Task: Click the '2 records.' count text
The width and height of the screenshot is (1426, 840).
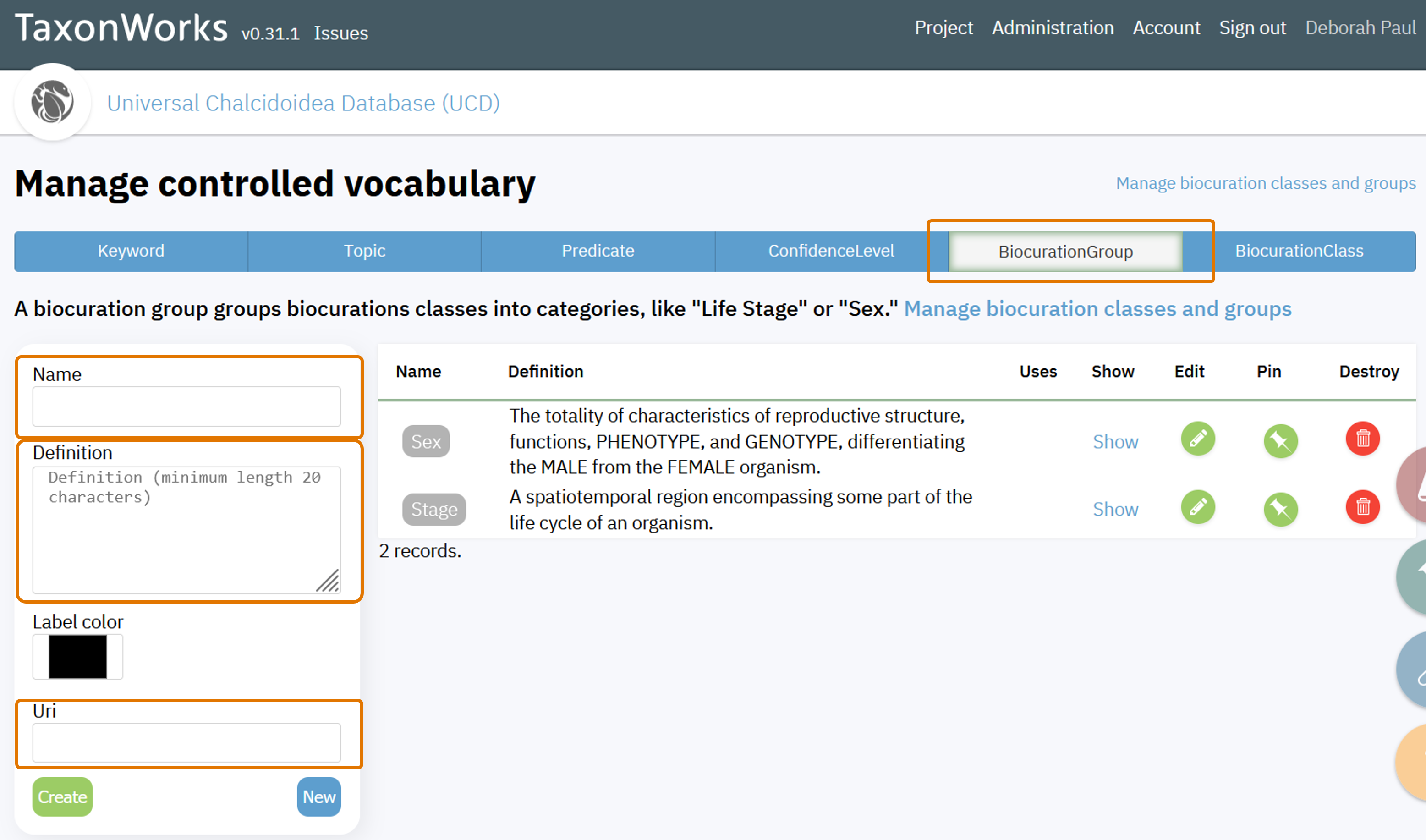Action: coord(421,551)
